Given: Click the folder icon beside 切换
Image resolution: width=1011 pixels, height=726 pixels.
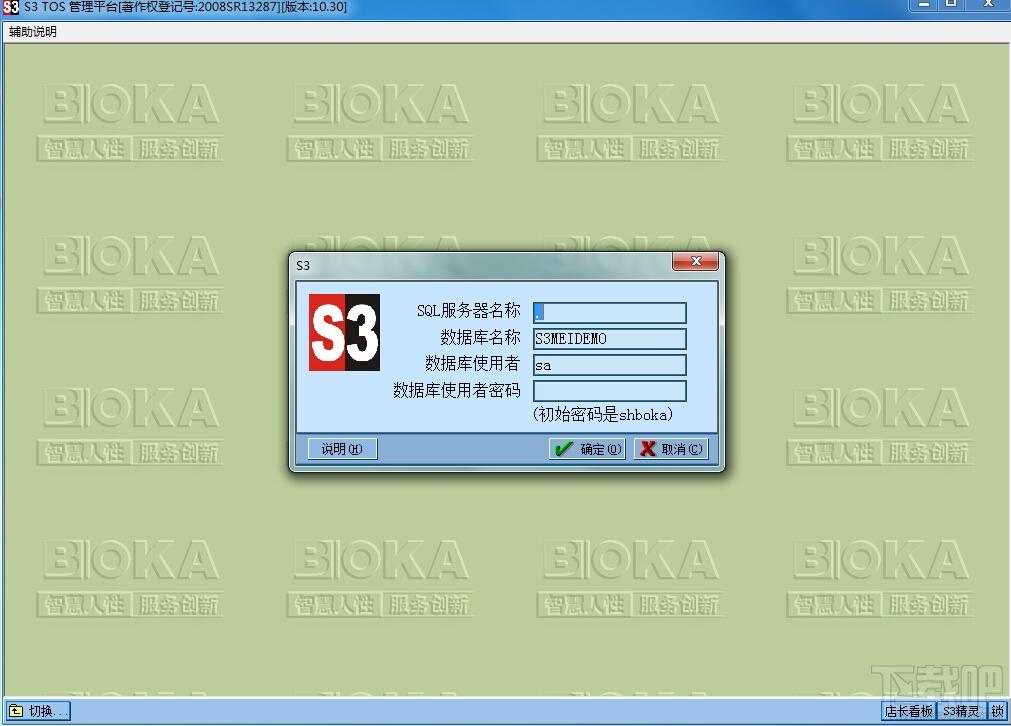Looking at the screenshot, I should (16, 711).
